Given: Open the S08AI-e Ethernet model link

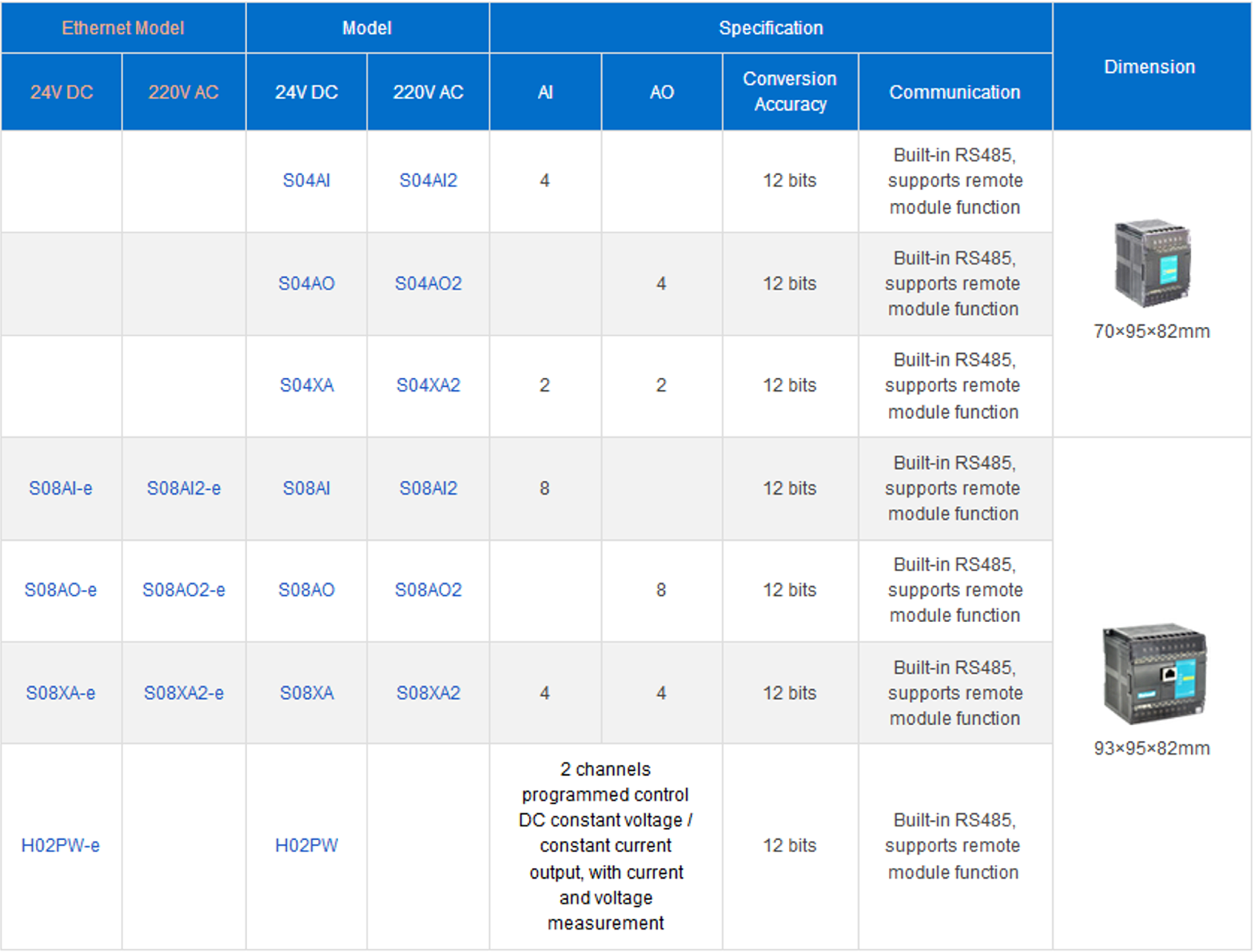Looking at the screenshot, I should [x=61, y=488].
